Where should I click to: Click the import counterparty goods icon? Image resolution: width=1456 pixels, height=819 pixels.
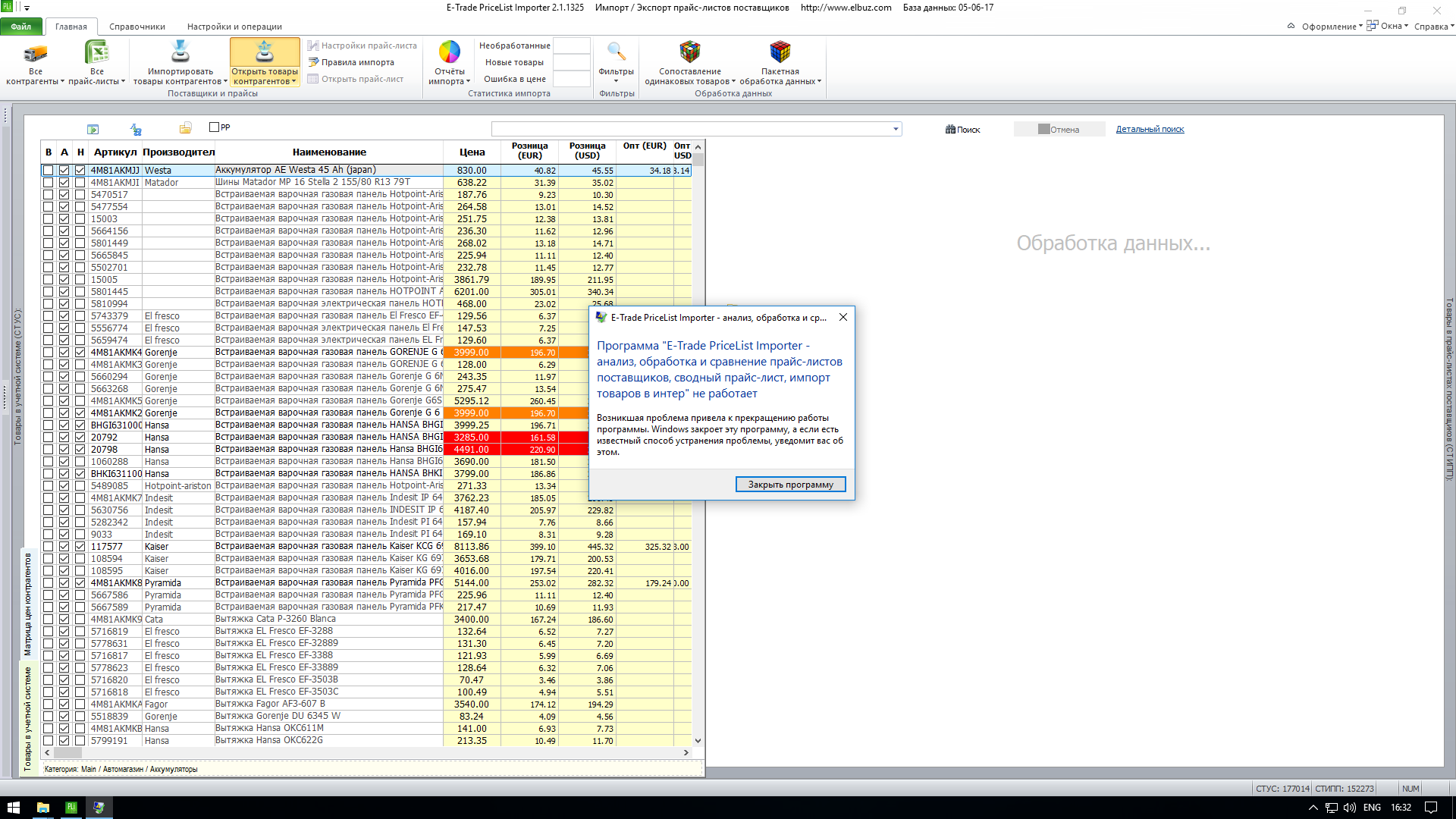[x=180, y=52]
